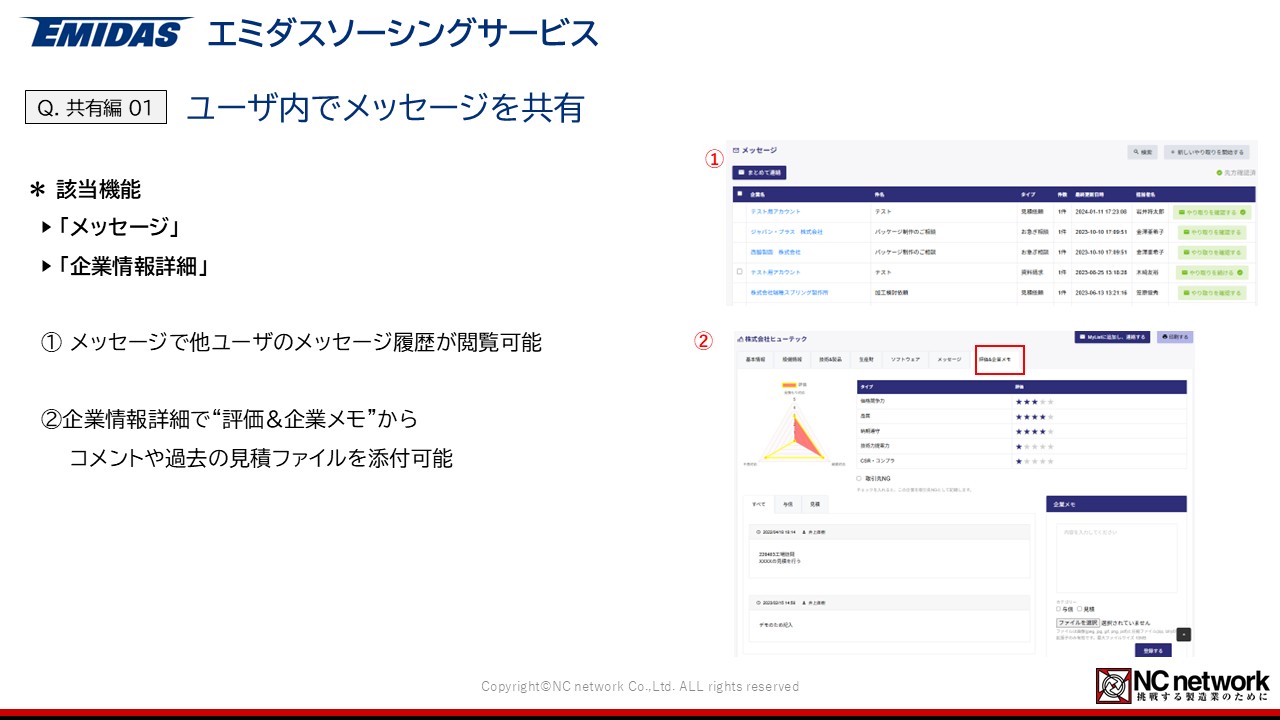
Task: Click the first star in the 技術力提案力 row
Action: (x=1018, y=447)
